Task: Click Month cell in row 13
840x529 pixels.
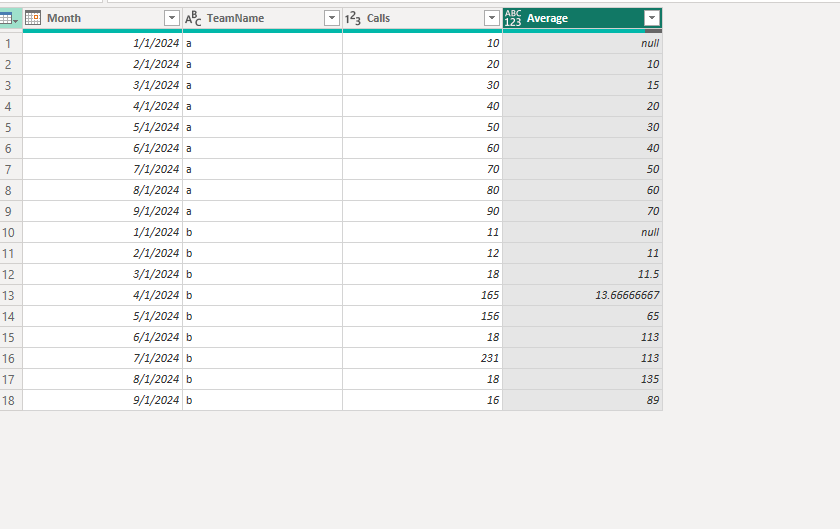Action: tap(102, 295)
